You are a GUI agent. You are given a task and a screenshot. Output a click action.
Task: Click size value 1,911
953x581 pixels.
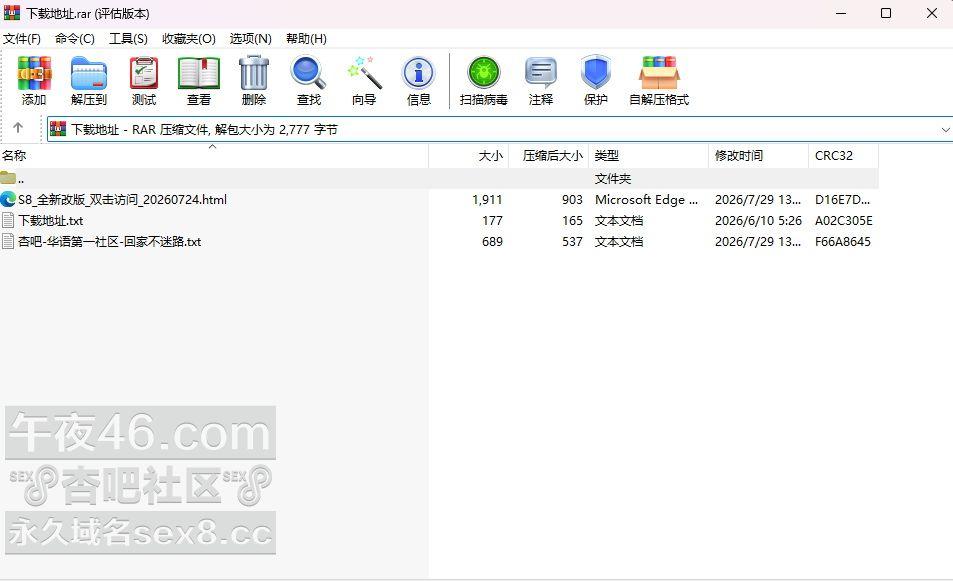[x=487, y=199]
